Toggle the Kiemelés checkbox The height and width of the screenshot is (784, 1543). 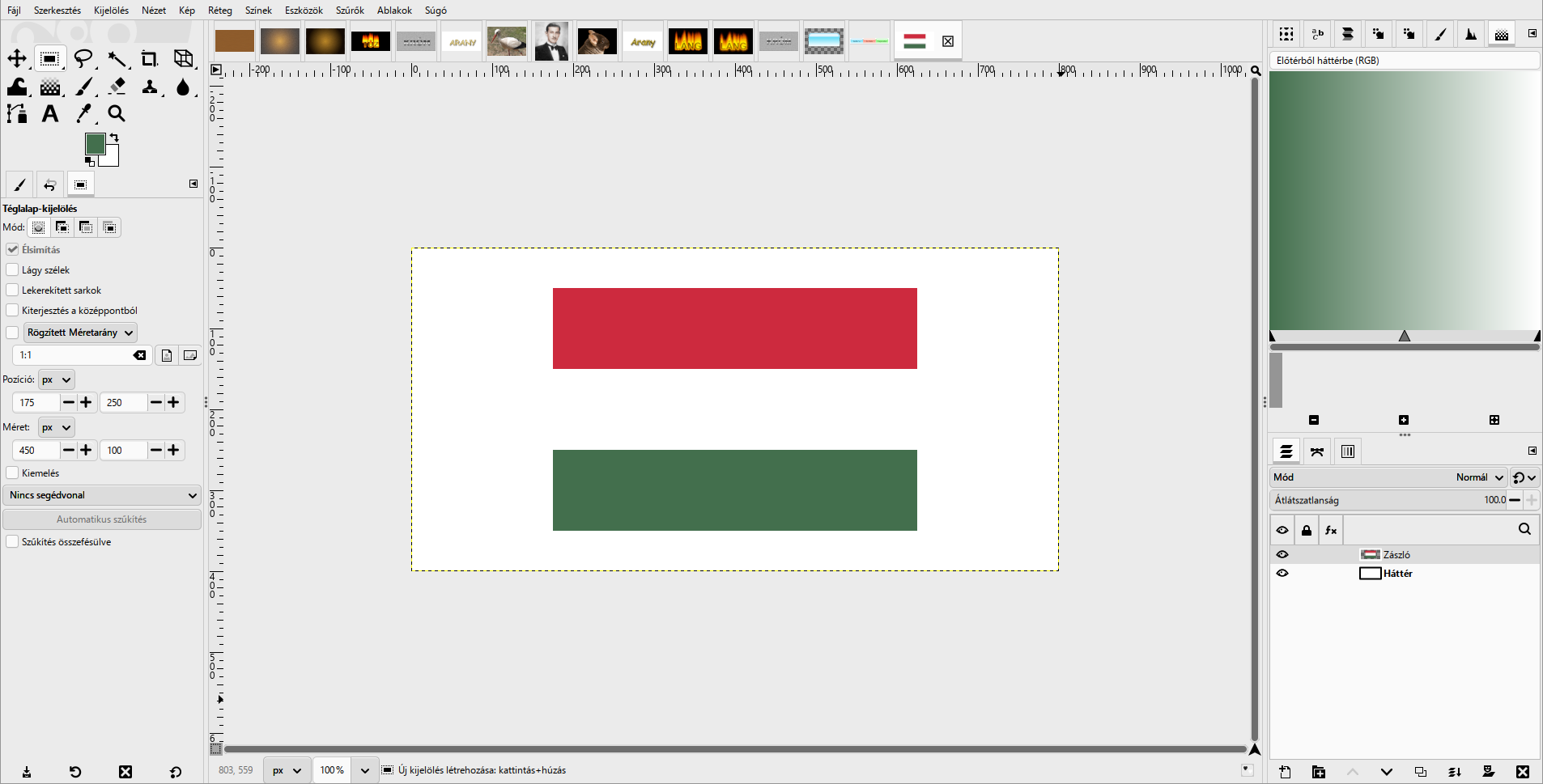(12, 473)
